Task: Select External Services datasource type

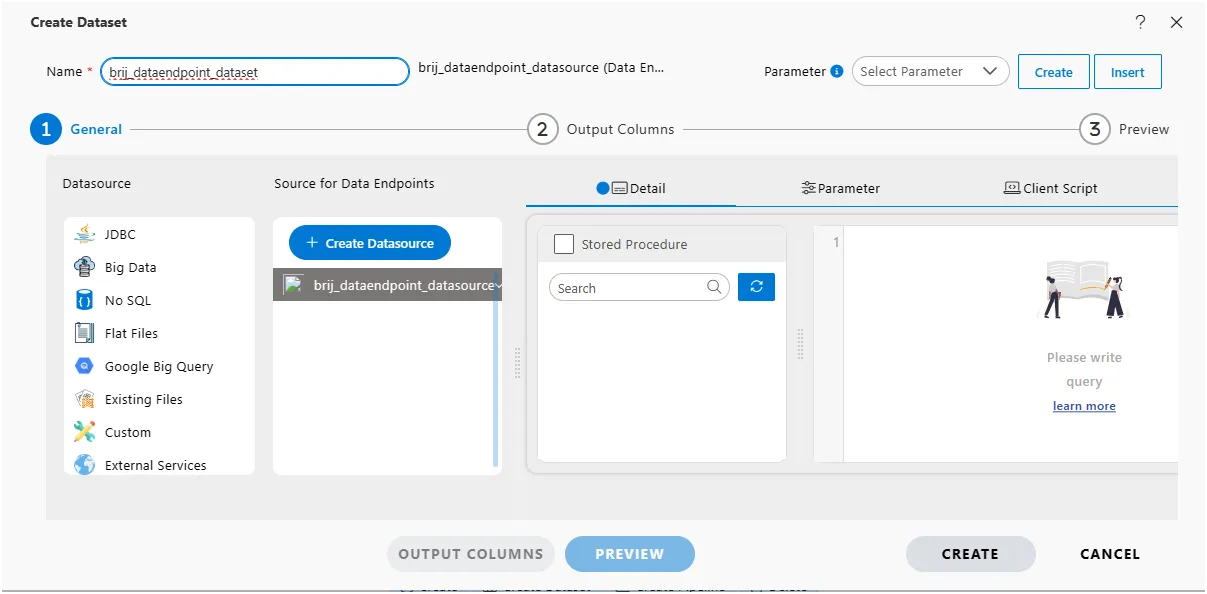Action: (x=159, y=465)
